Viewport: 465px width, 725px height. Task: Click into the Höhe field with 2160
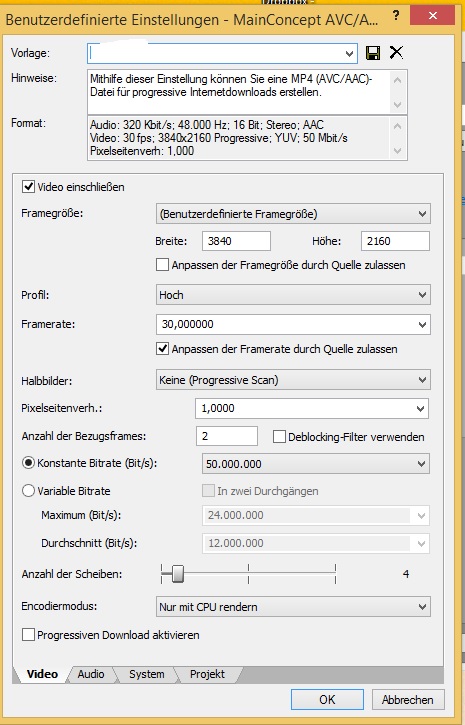[x=395, y=241]
